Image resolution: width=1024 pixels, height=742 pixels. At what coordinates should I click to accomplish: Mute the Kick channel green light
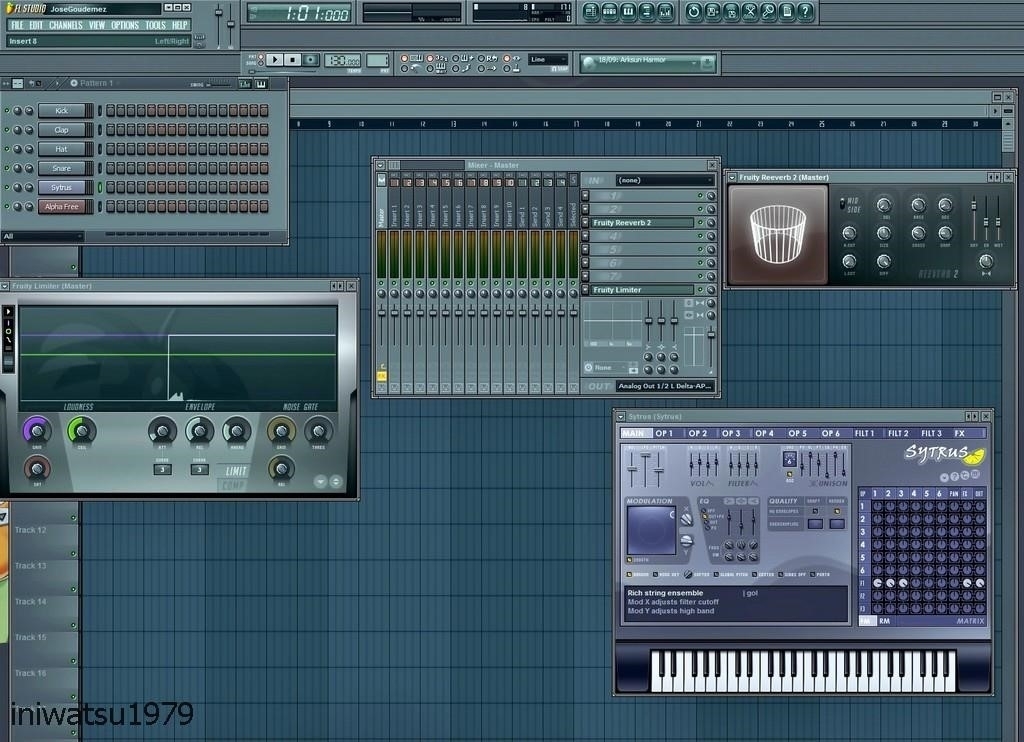(x=7, y=111)
